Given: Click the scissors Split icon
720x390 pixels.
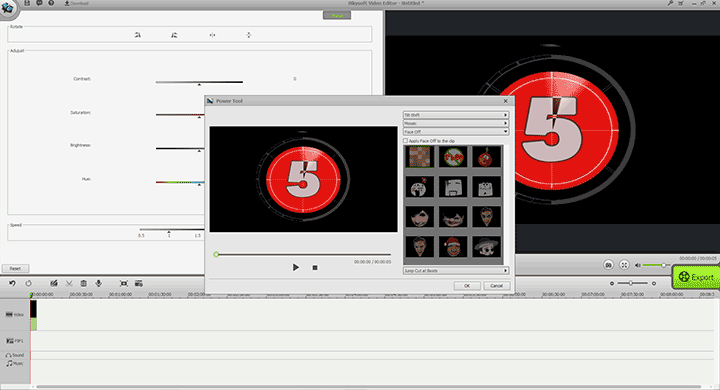Looking at the screenshot, I should (x=69, y=283).
